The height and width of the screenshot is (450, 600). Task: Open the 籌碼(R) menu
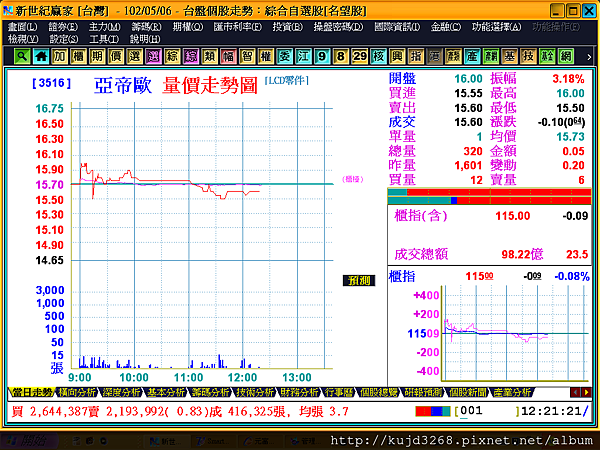click(146, 27)
